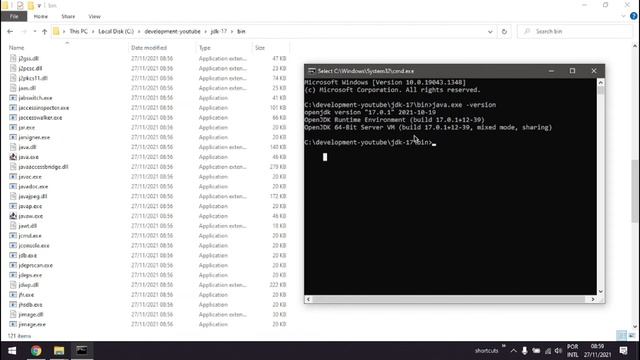Sort by Date modified column

click(149, 48)
